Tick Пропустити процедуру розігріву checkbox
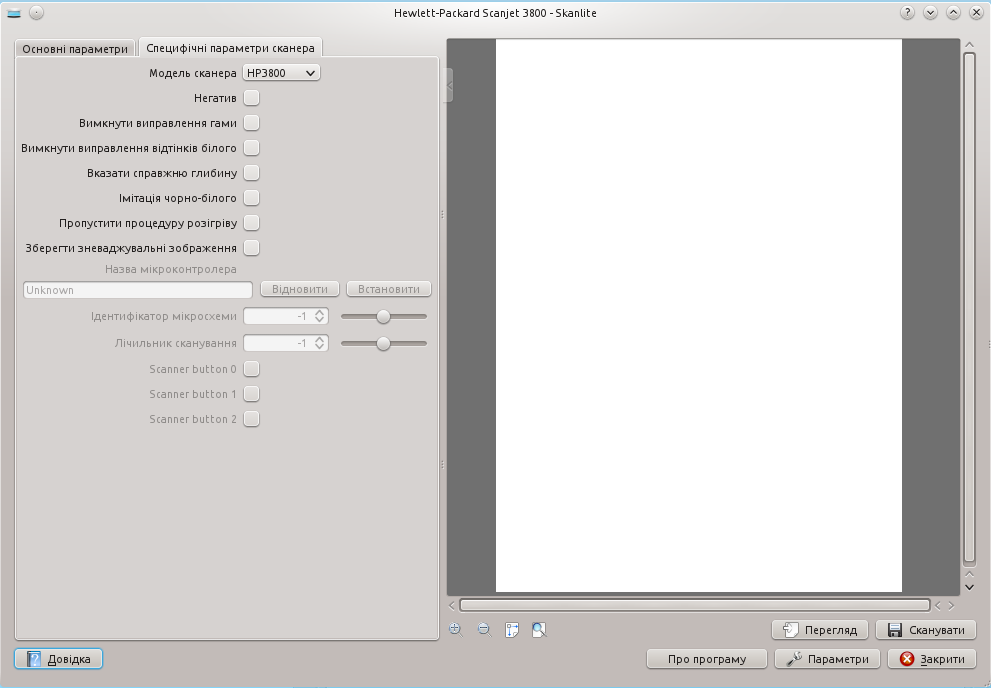This screenshot has height=688, width=991. (x=252, y=223)
